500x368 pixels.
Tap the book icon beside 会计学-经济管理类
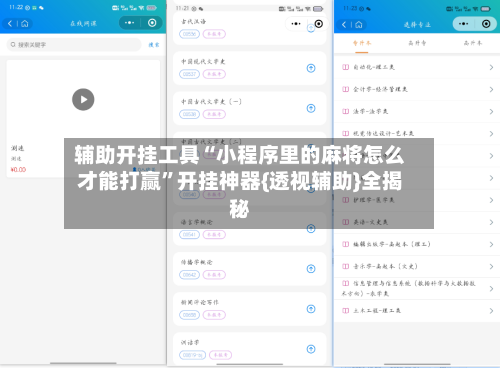click(346, 89)
